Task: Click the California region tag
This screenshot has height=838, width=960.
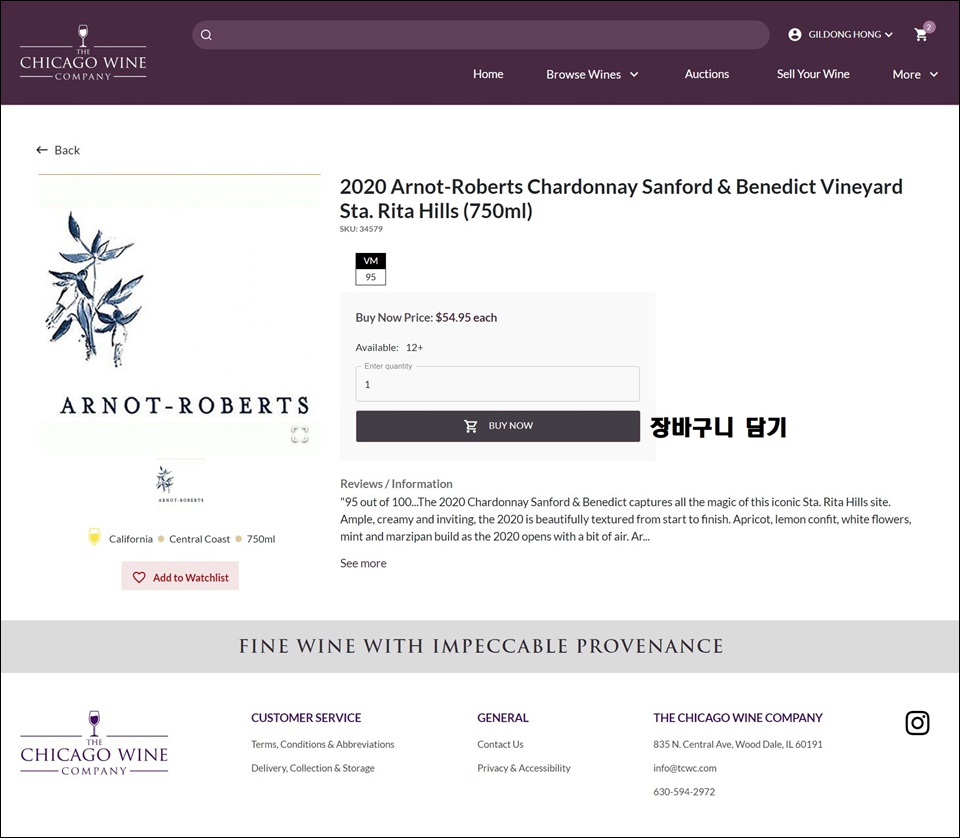Action: (x=130, y=539)
